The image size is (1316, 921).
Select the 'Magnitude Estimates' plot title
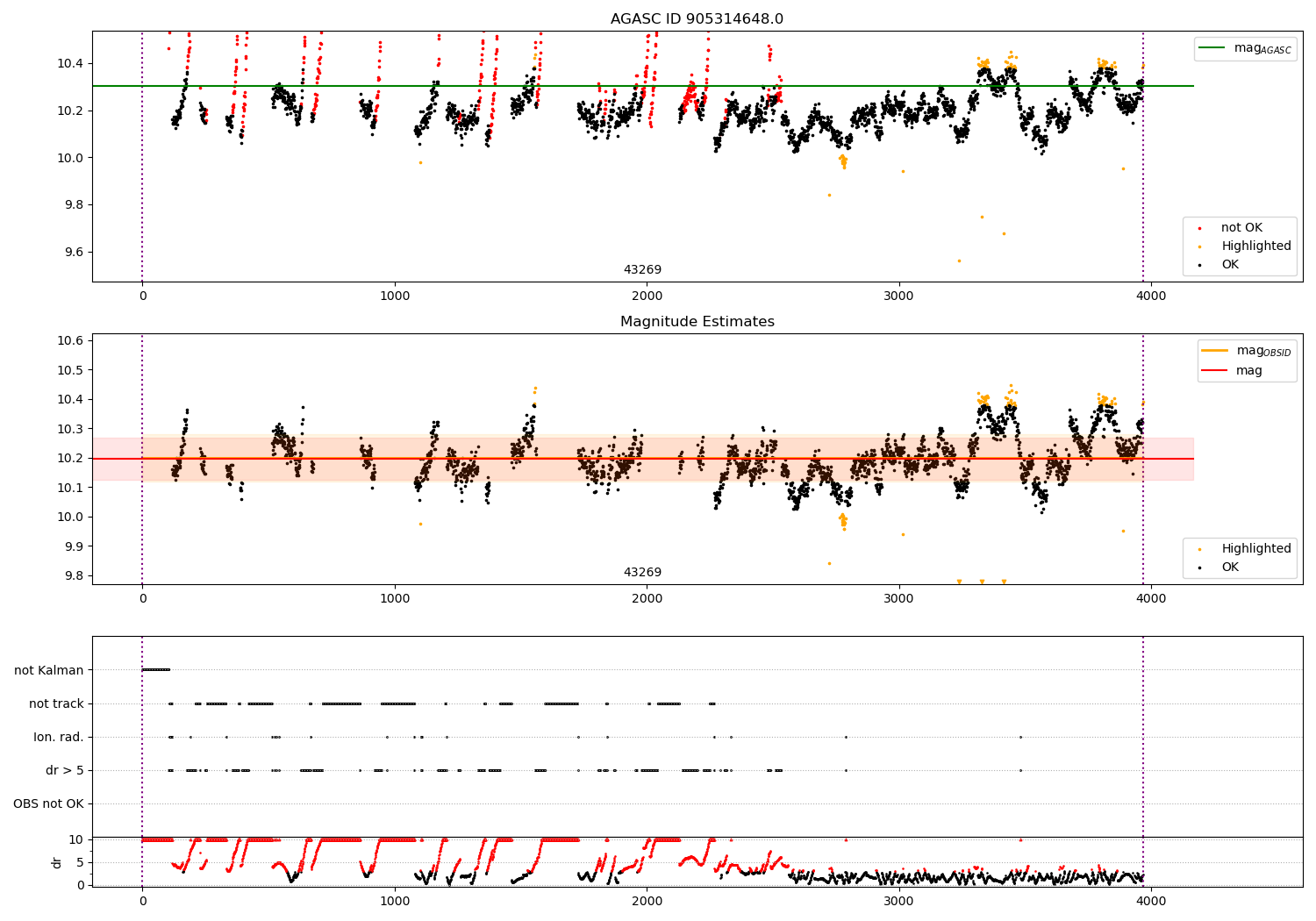pyautogui.click(x=697, y=322)
